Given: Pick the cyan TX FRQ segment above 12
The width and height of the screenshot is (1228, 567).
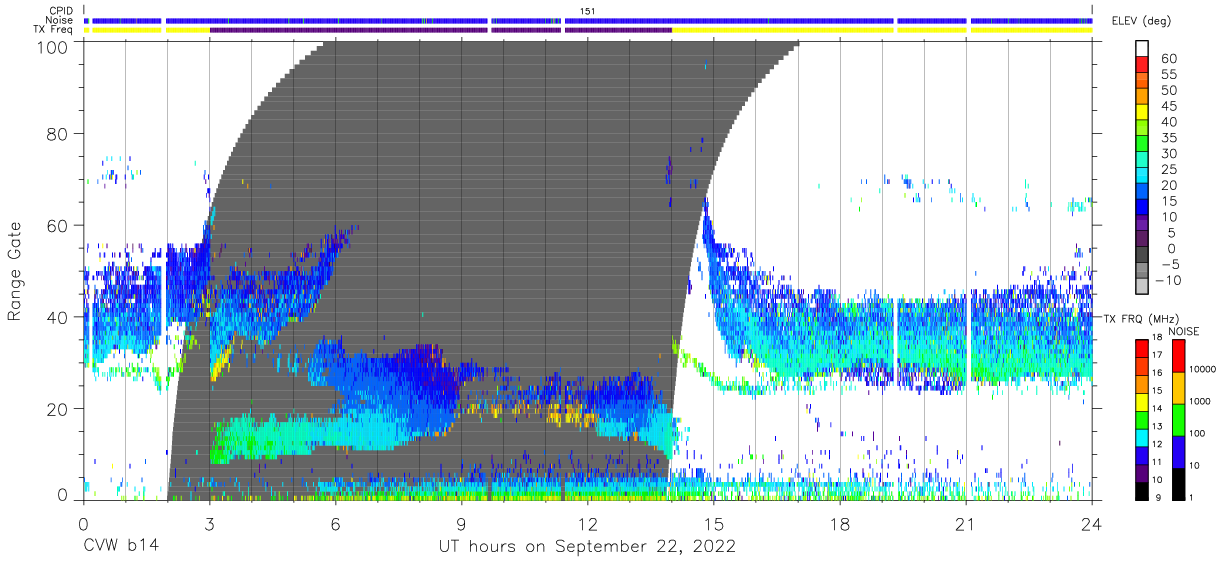Looking at the screenshot, I should tap(1142, 437).
